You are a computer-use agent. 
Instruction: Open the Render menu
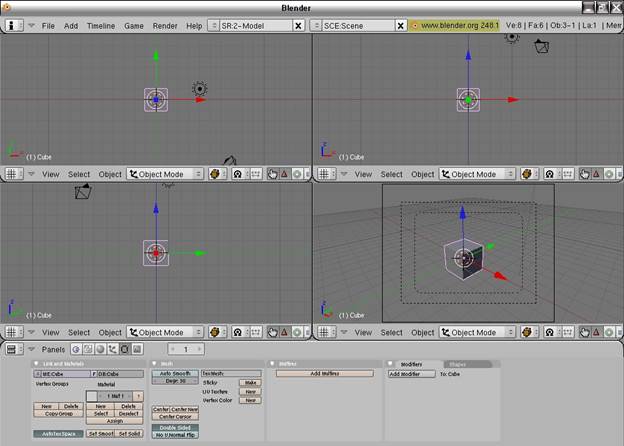pyautogui.click(x=164, y=25)
